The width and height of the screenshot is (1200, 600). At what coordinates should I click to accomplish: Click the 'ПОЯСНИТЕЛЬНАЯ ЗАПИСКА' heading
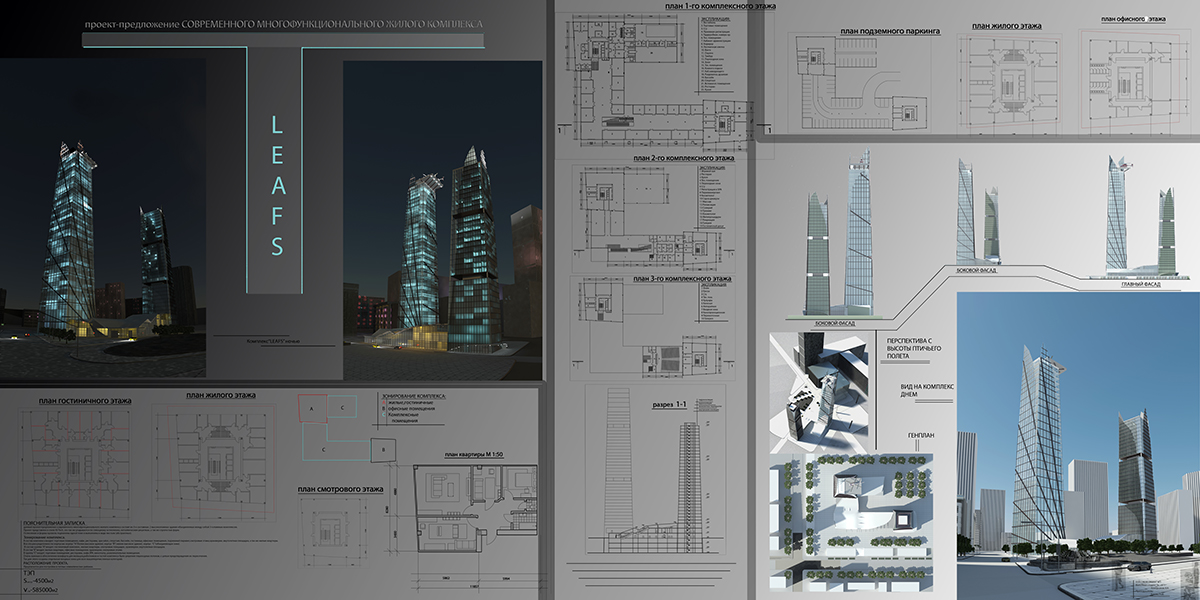click(53, 523)
